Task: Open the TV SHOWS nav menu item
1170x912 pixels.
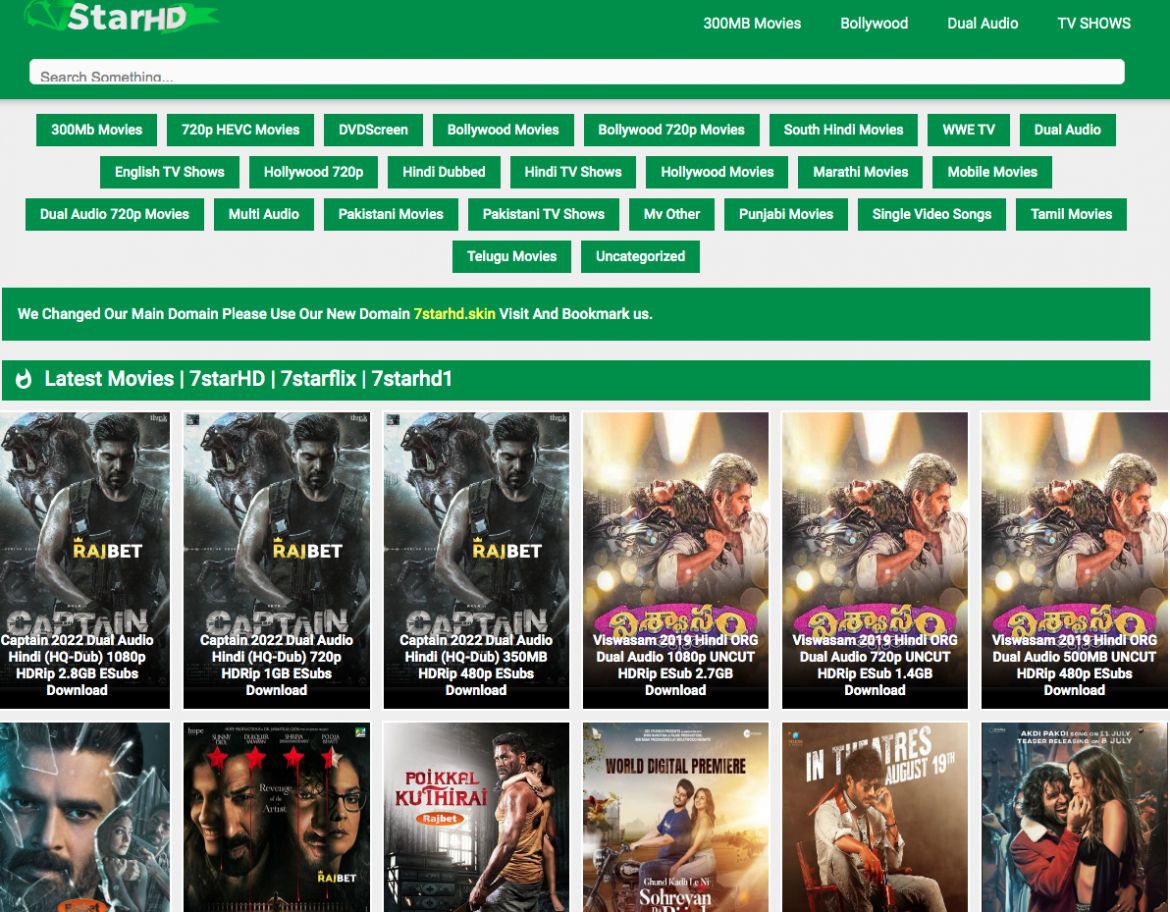Action: click(1094, 23)
